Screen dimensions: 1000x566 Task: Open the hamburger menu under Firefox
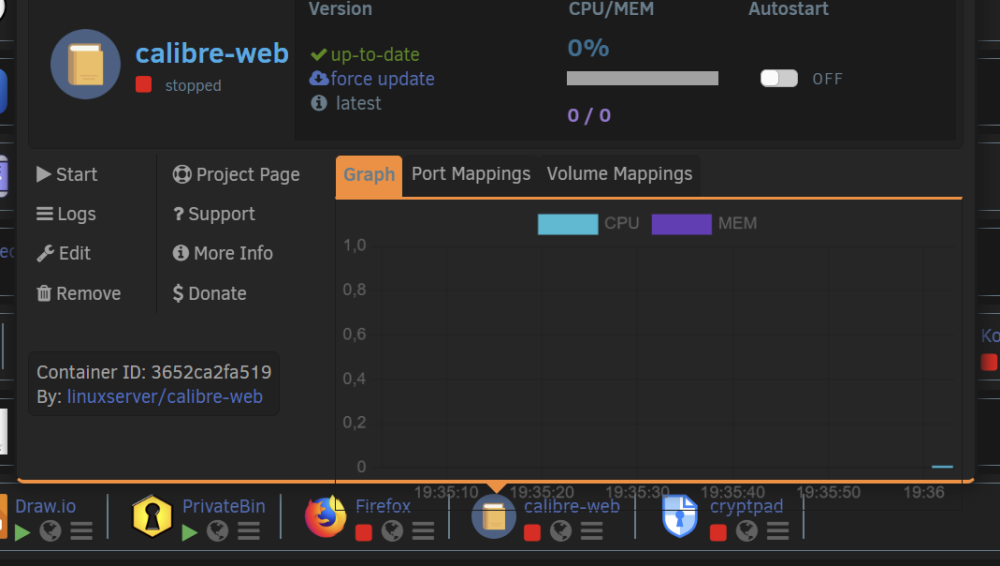[x=423, y=531]
